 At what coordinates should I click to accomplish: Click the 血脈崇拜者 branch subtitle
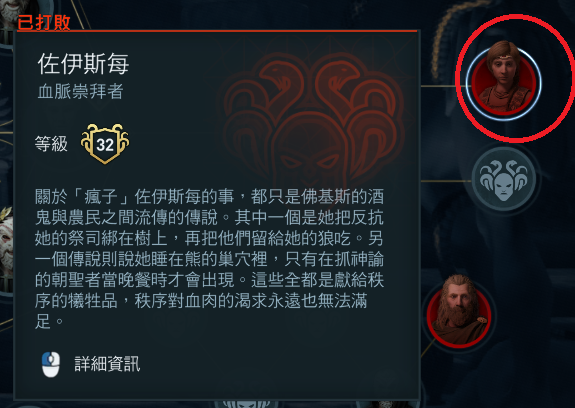pyautogui.click(x=80, y=92)
